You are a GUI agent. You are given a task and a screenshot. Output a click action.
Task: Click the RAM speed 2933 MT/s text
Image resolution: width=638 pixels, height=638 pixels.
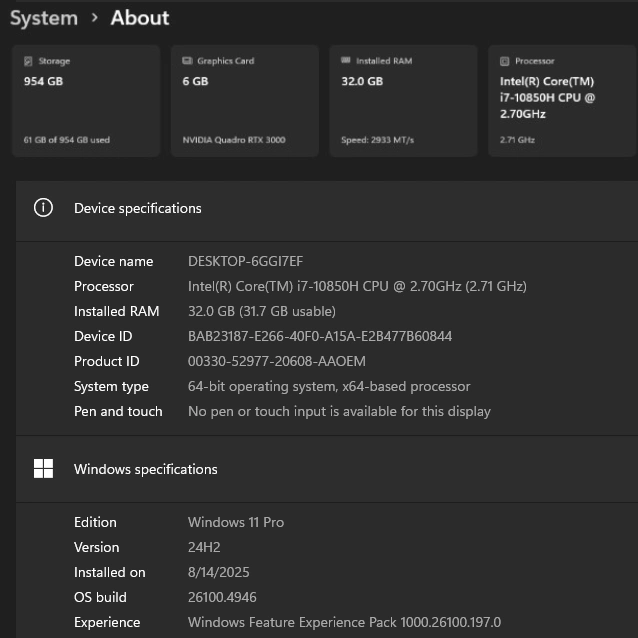(x=378, y=140)
